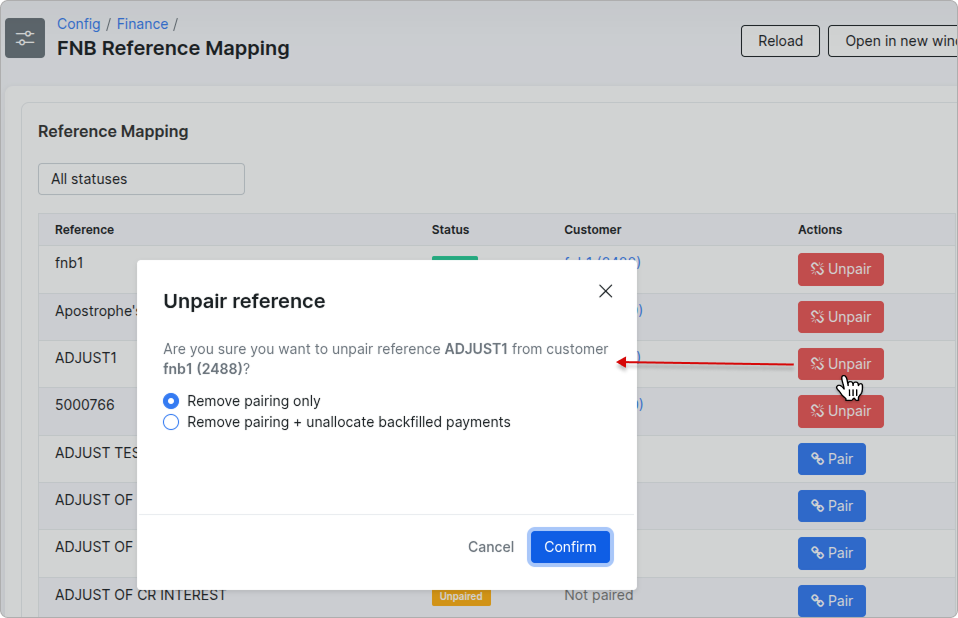This screenshot has width=958, height=618.
Task: Navigate to the Finance breadcrumb
Action: click(x=142, y=23)
